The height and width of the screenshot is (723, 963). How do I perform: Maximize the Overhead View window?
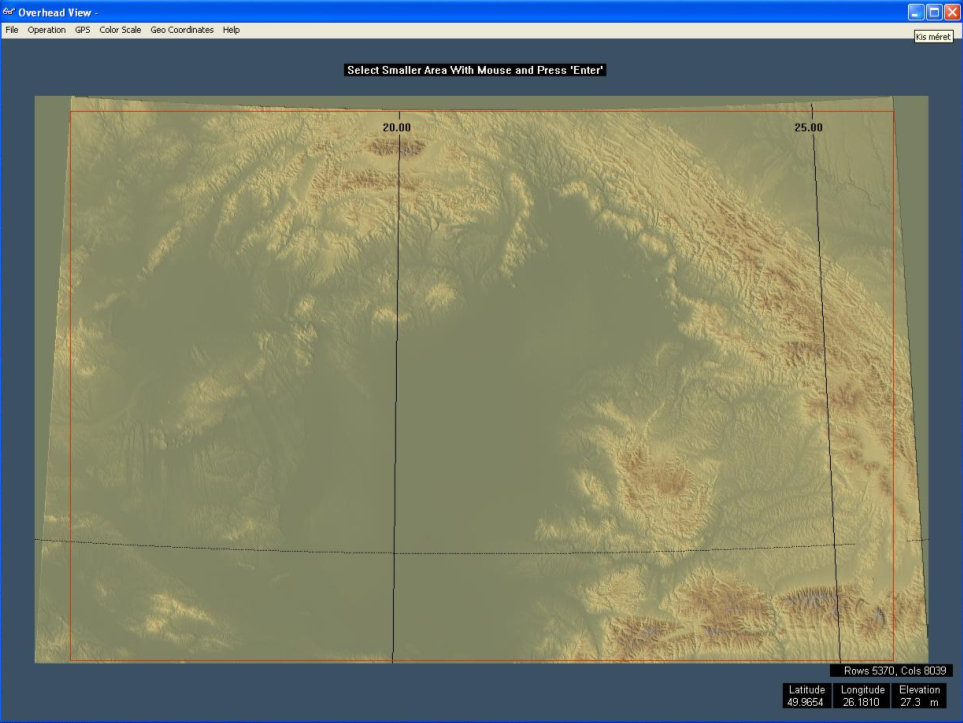pos(934,12)
